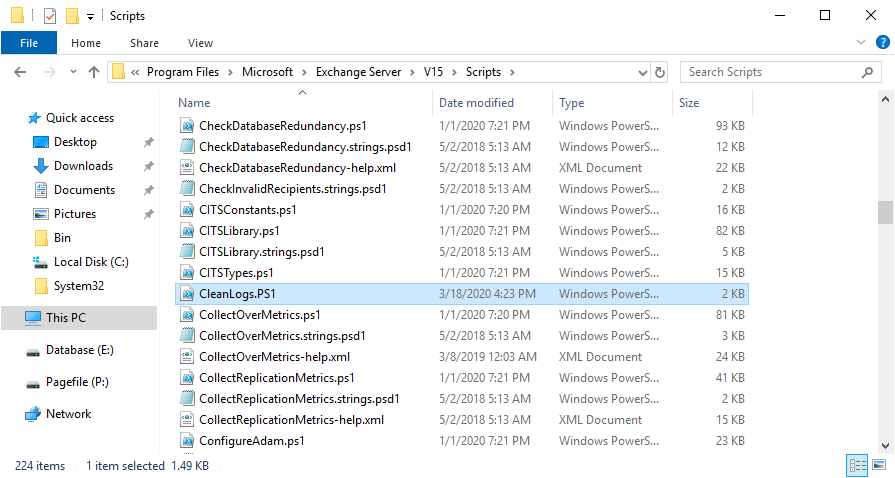
Task: Click the pin icon beside Documents
Action: [x=148, y=190]
